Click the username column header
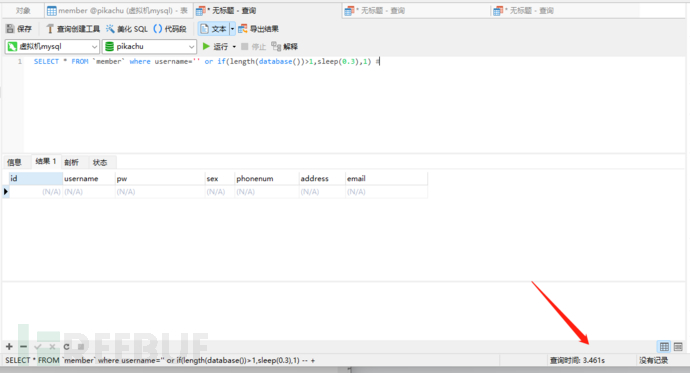 click(x=88, y=178)
